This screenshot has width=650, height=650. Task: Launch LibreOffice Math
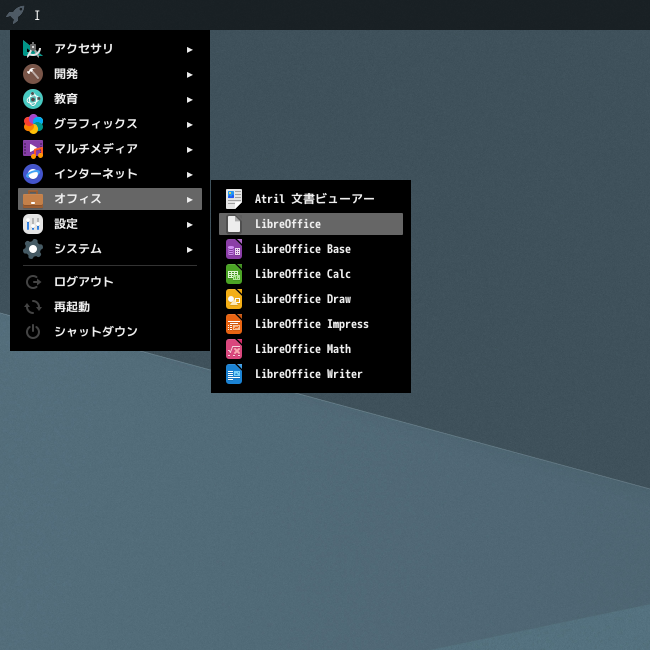coord(311,349)
